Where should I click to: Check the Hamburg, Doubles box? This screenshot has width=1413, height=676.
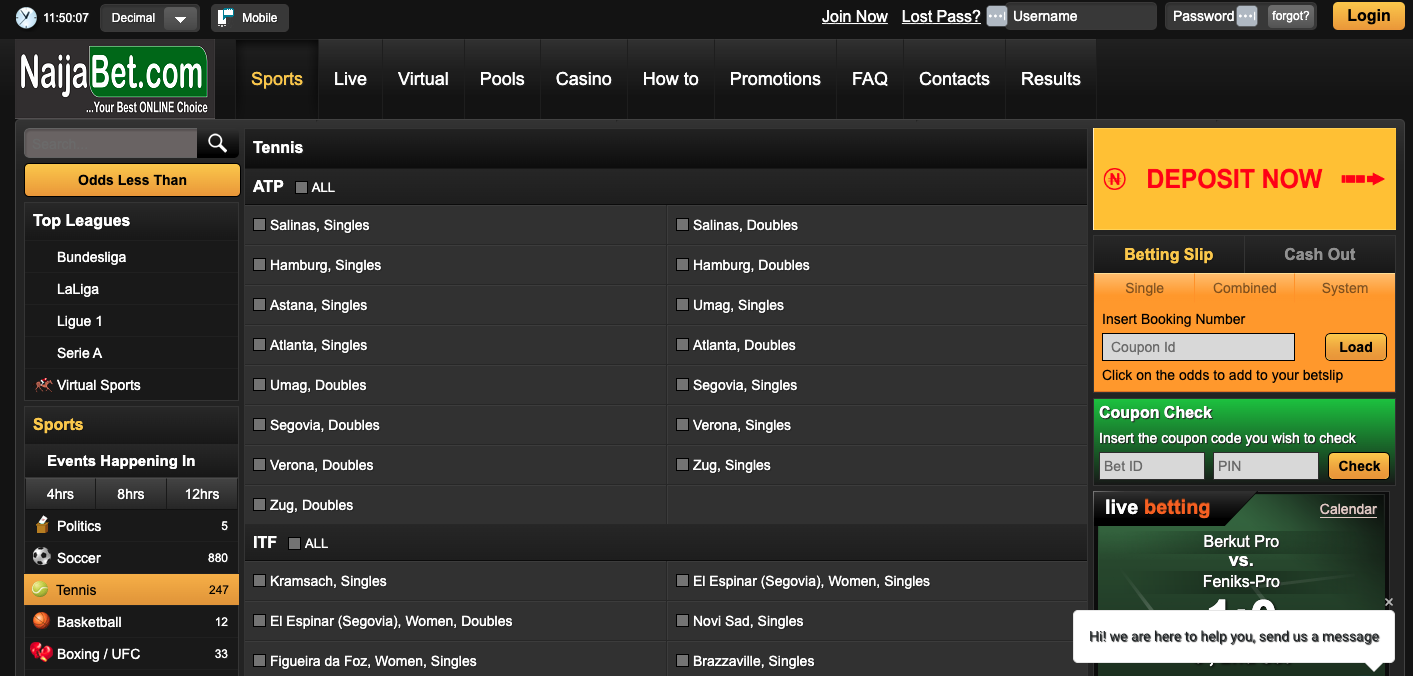pos(683,264)
